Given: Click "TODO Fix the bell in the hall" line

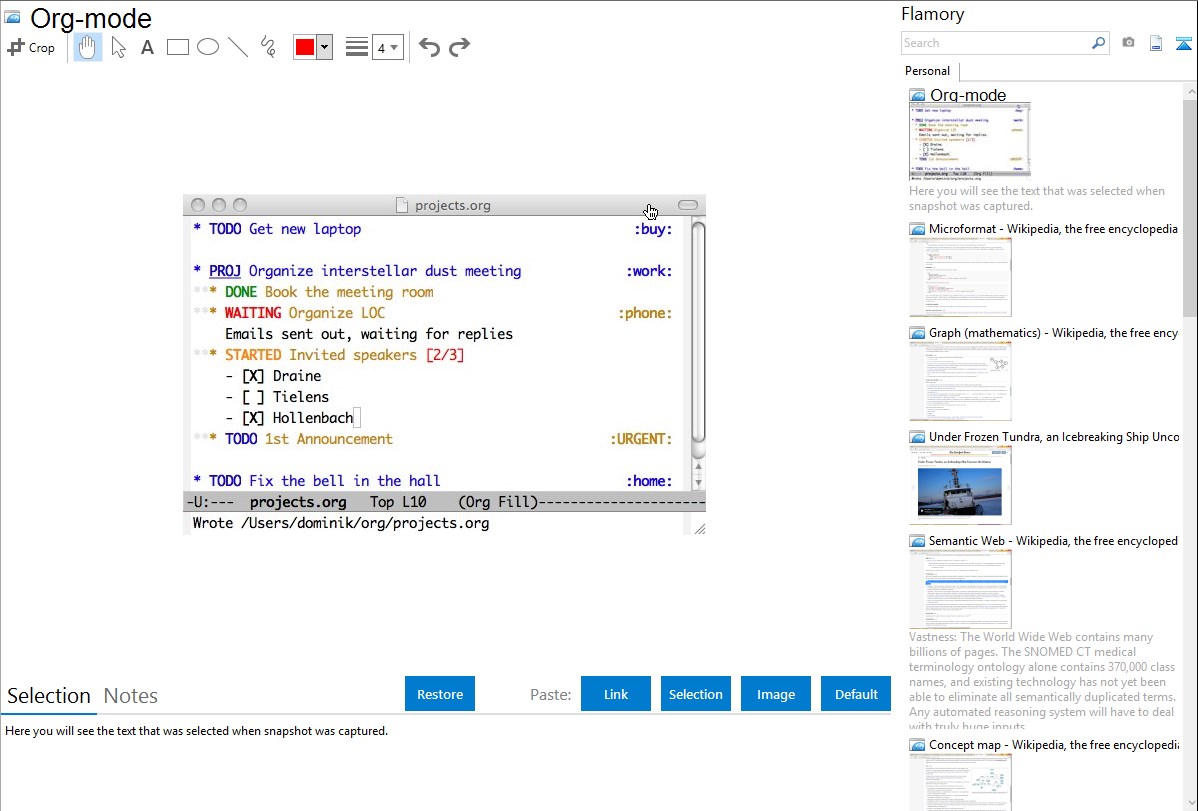Looking at the screenshot, I should click(325, 482).
